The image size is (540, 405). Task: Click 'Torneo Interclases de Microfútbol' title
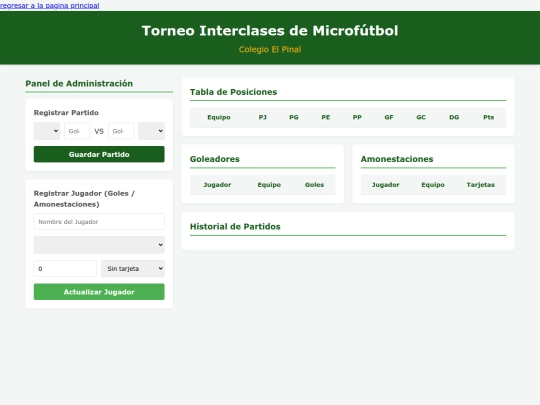coord(270,31)
